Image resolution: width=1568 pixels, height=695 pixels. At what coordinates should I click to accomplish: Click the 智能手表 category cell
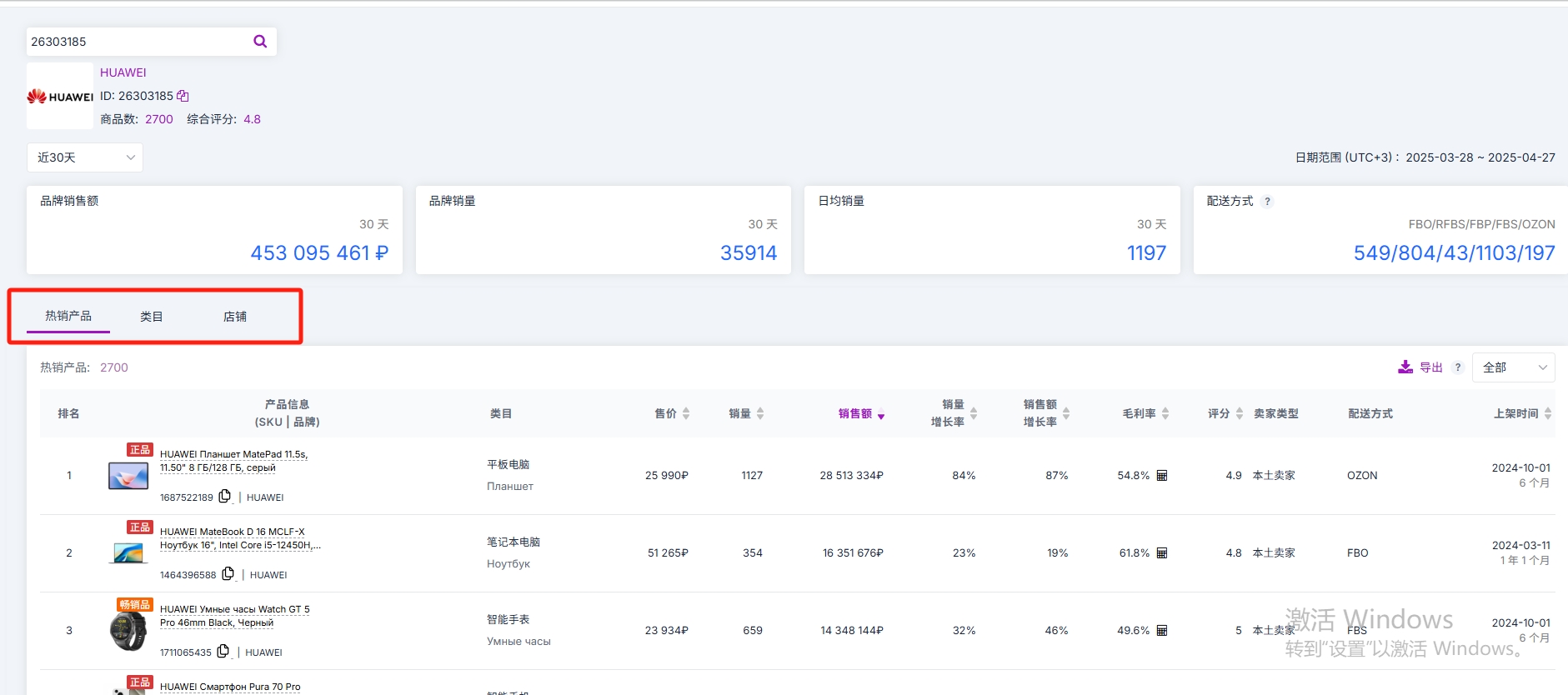pos(508,619)
